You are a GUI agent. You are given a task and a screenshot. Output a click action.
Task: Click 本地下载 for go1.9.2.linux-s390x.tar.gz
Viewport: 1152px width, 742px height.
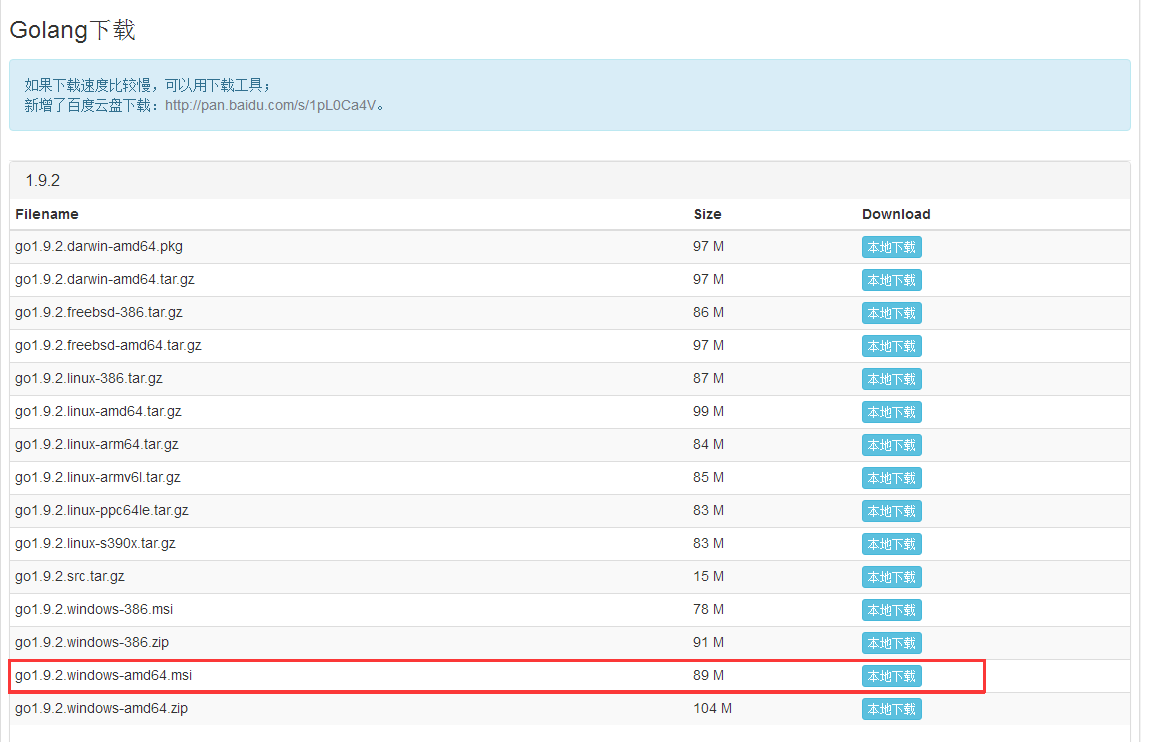[891, 544]
